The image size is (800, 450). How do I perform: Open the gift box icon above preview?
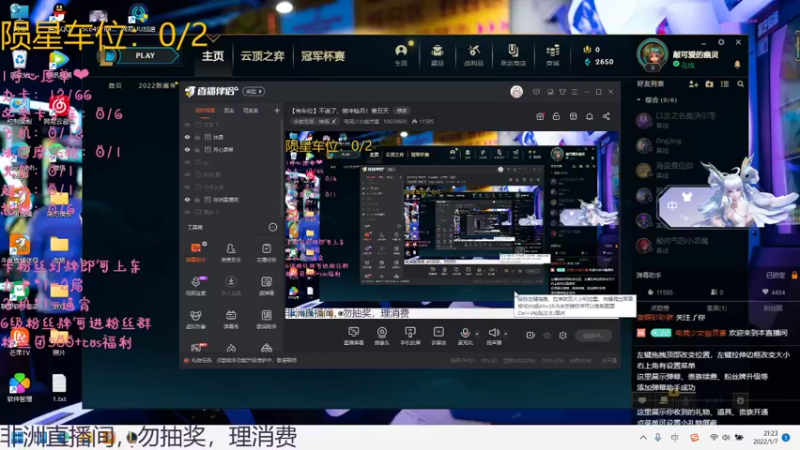pyautogui.click(x=540, y=116)
